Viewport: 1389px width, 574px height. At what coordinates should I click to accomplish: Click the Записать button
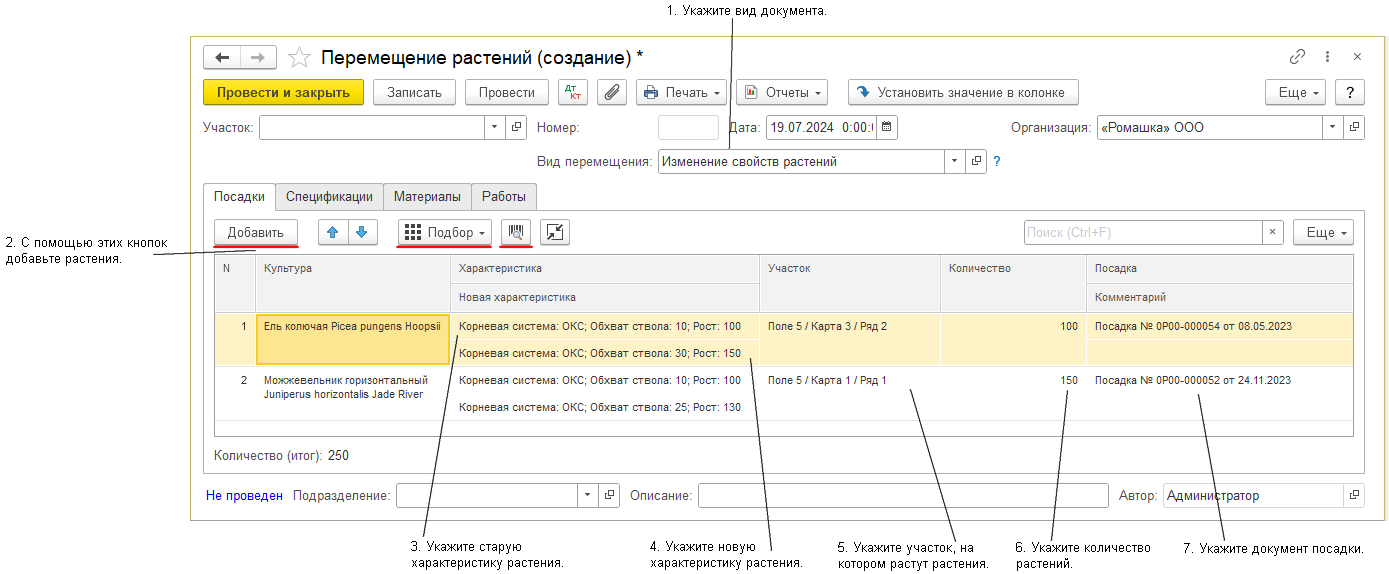[414, 92]
